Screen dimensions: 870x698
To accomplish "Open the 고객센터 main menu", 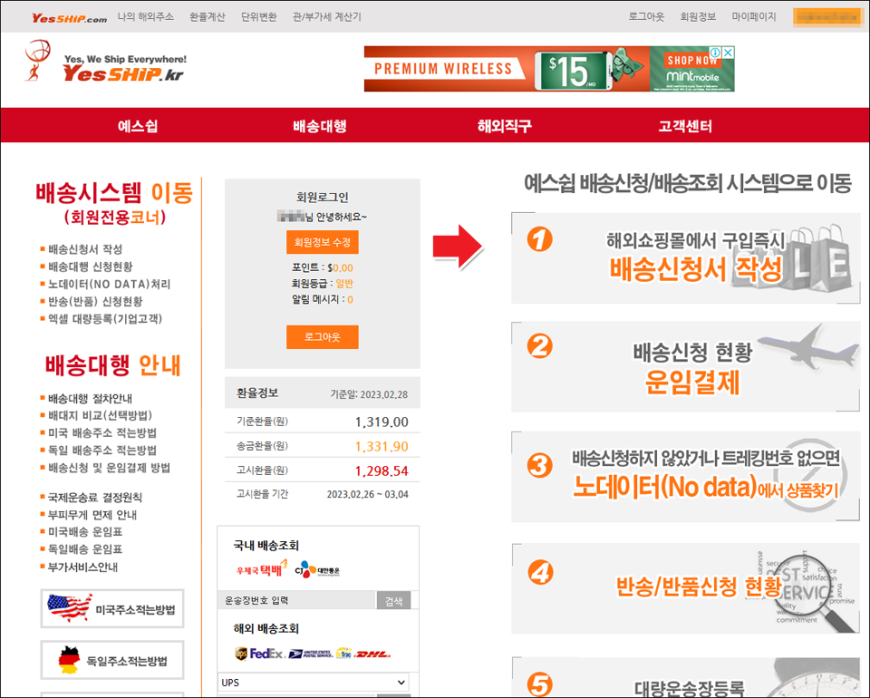I will pyautogui.click(x=685, y=126).
